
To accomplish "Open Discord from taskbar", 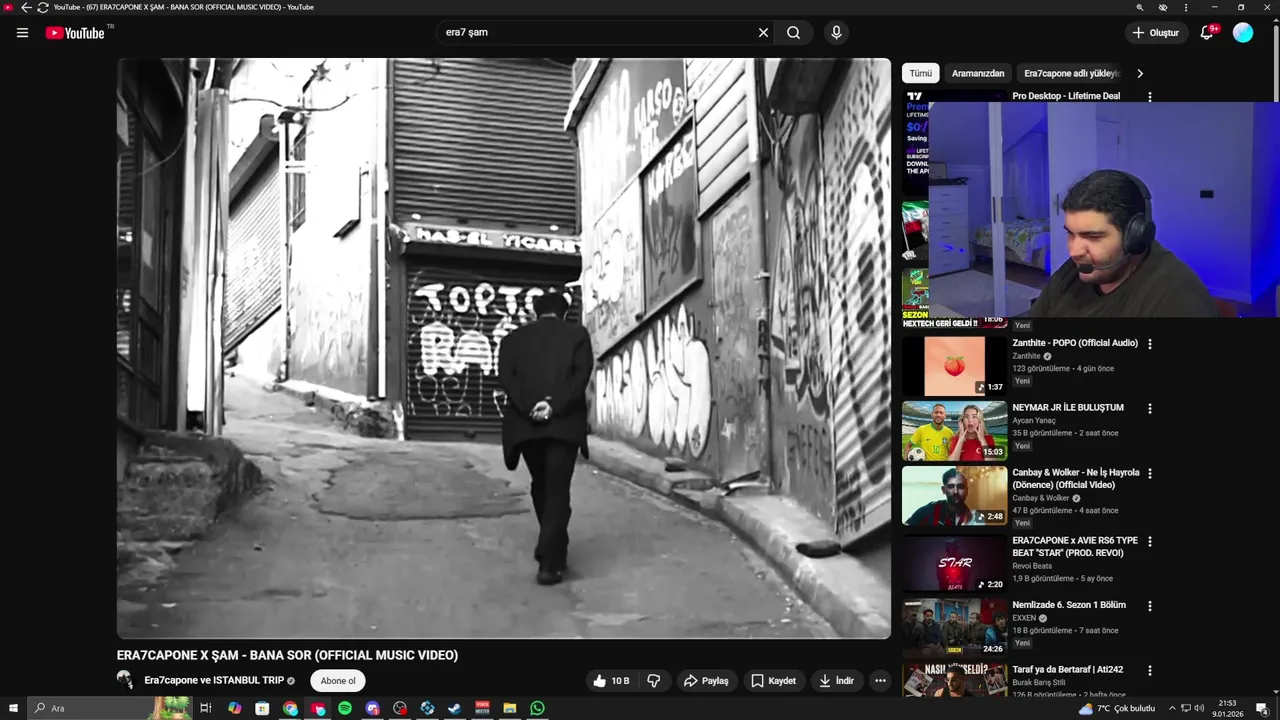I will 373,708.
